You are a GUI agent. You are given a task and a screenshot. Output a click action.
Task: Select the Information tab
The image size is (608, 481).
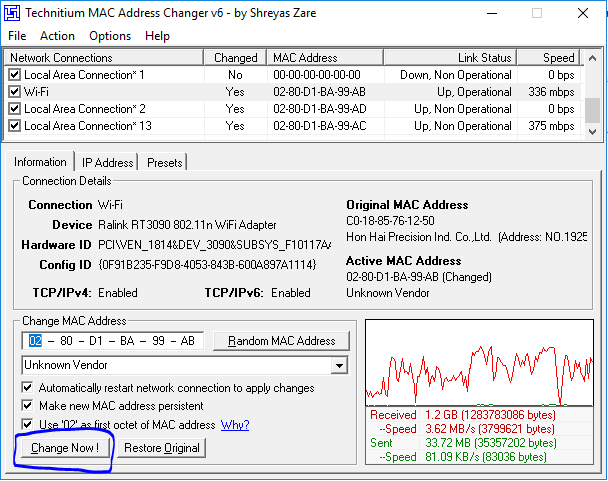coord(40,162)
